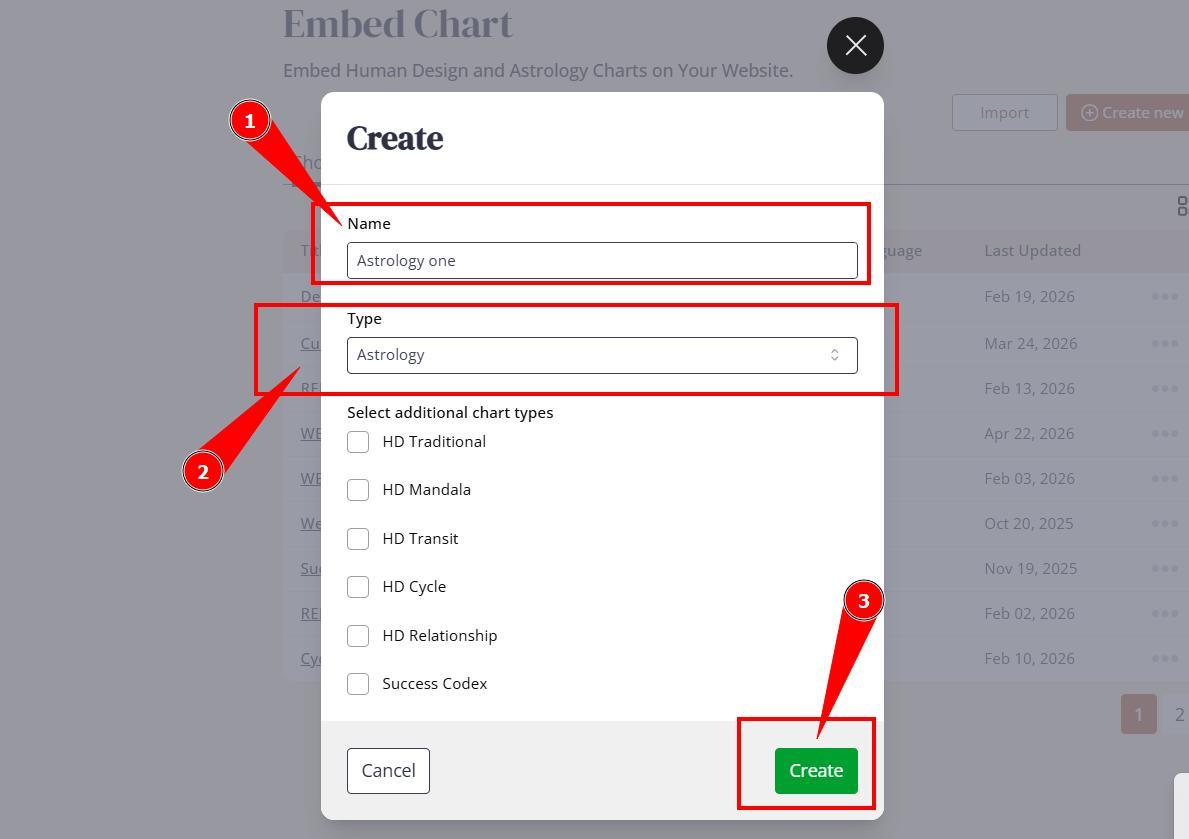Go to page 1 in pagination
The width and height of the screenshot is (1189, 839).
coord(1138,714)
